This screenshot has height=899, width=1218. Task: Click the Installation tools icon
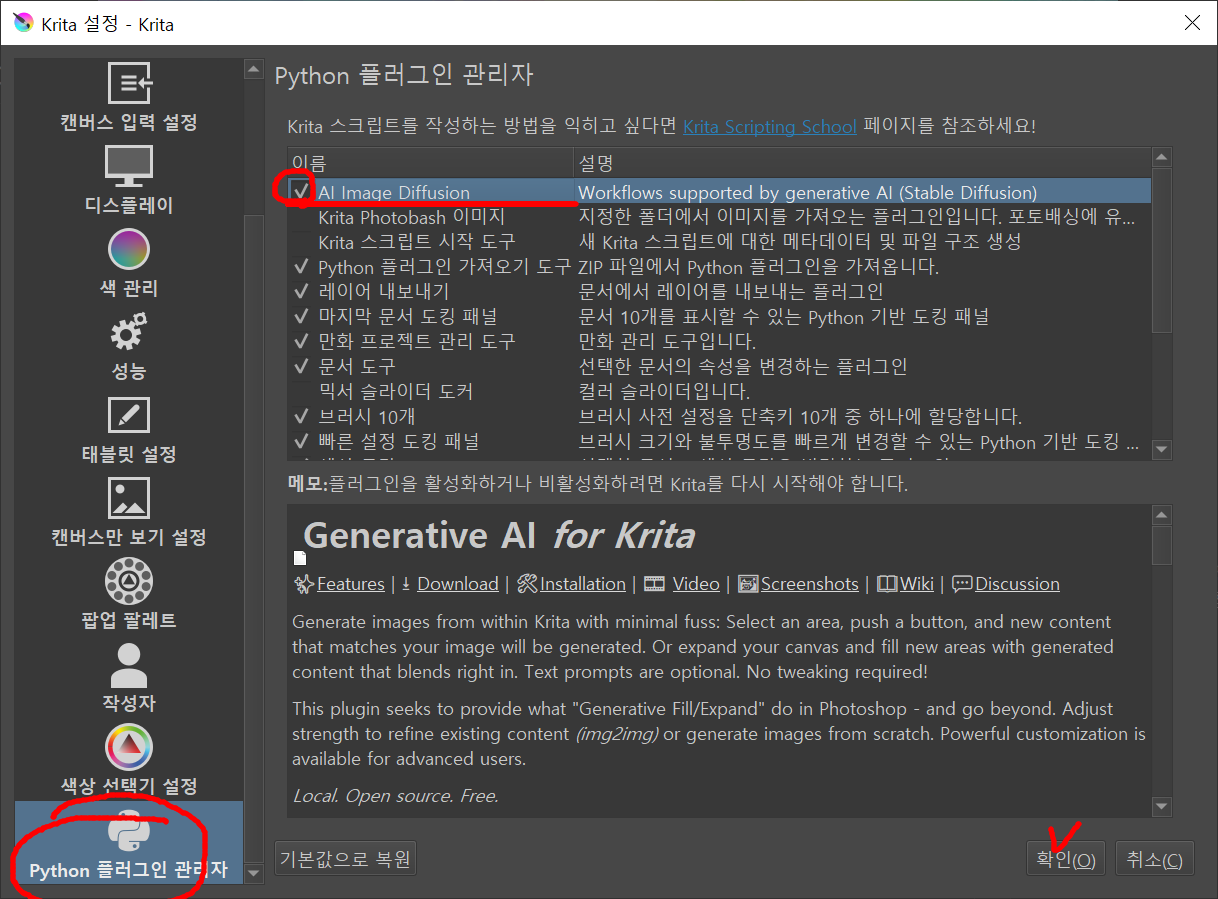click(527, 584)
